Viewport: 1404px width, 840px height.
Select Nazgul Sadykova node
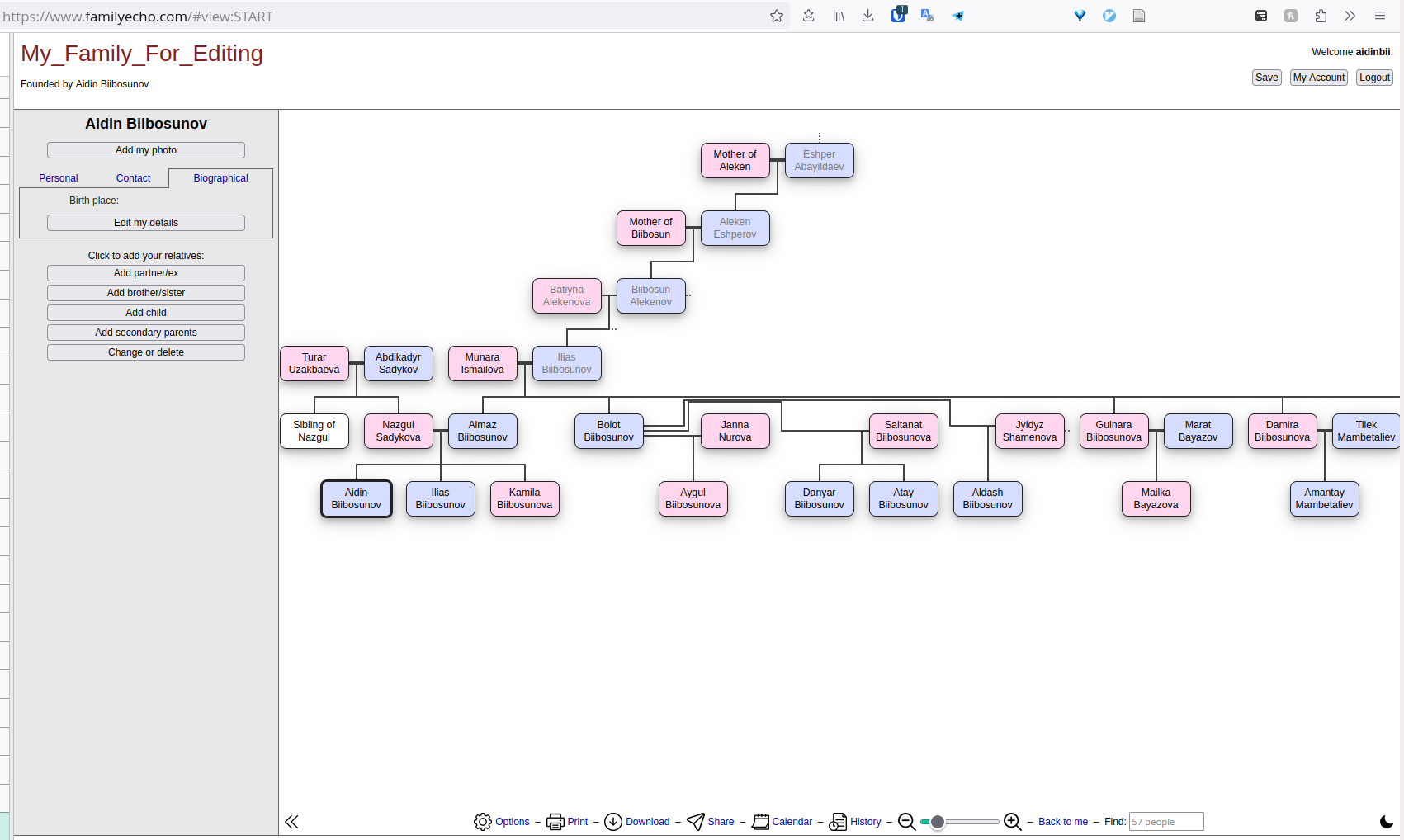coord(399,431)
